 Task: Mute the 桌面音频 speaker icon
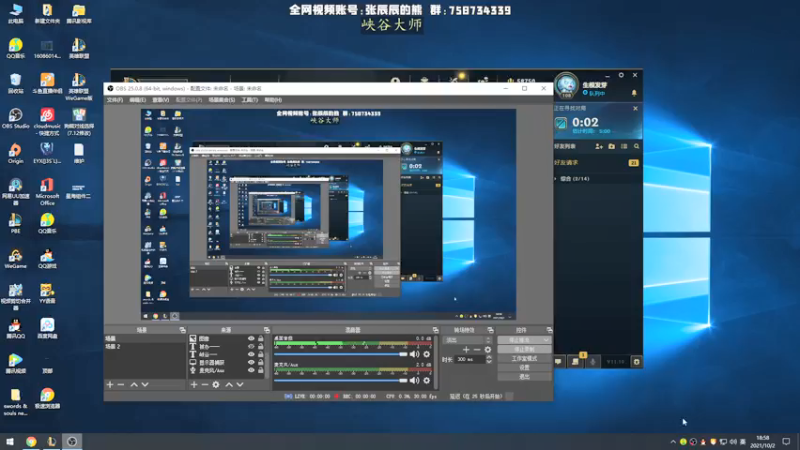pyautogui.click(x=414, y=354)
